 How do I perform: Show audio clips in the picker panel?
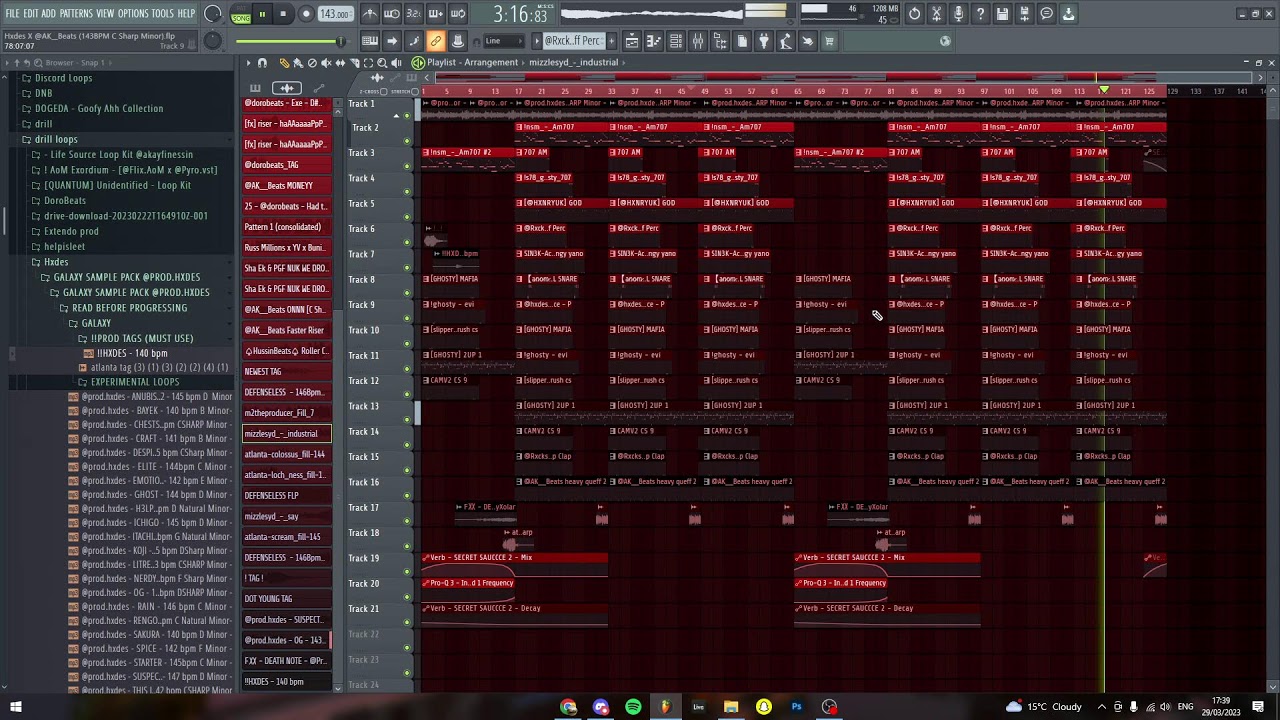tap(287, 88)
